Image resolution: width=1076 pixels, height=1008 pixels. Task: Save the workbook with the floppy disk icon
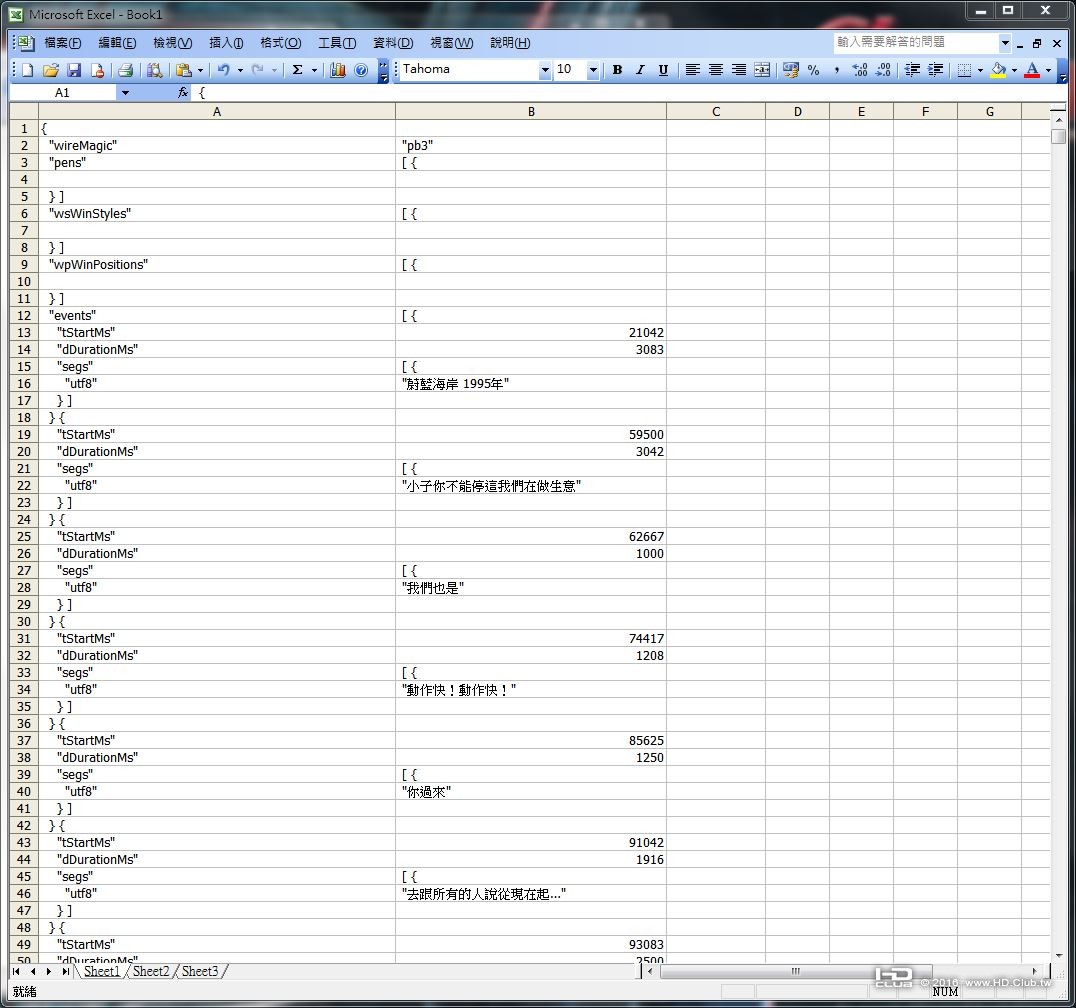[74, 70]
